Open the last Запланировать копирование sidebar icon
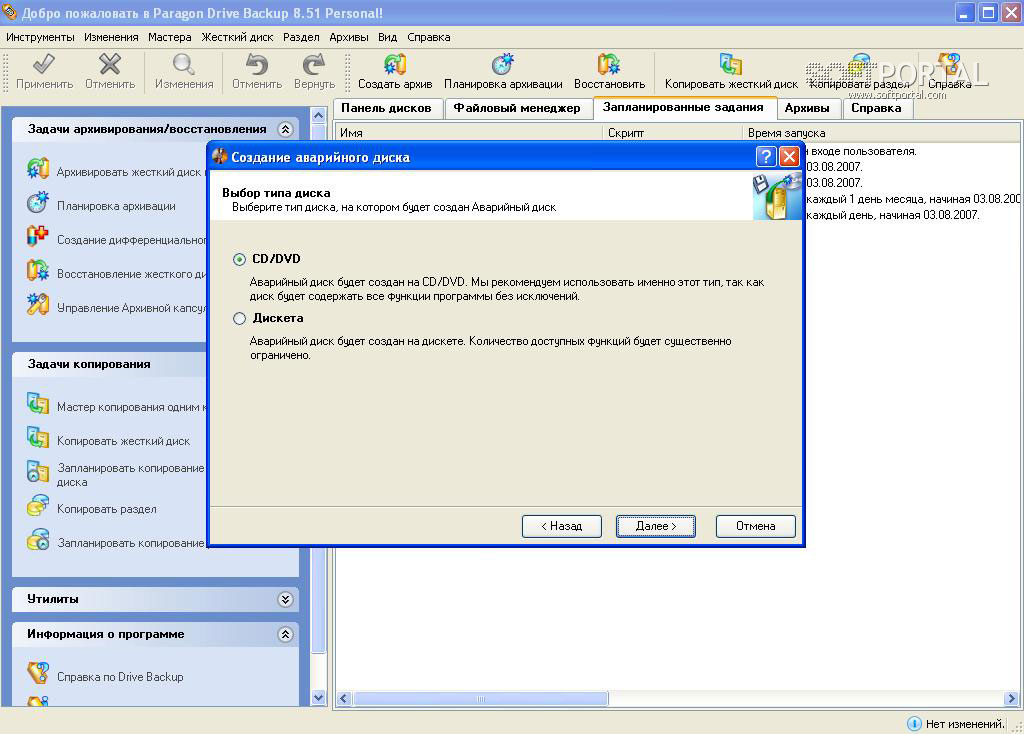The image size is (1024, 734). (38, 539)
